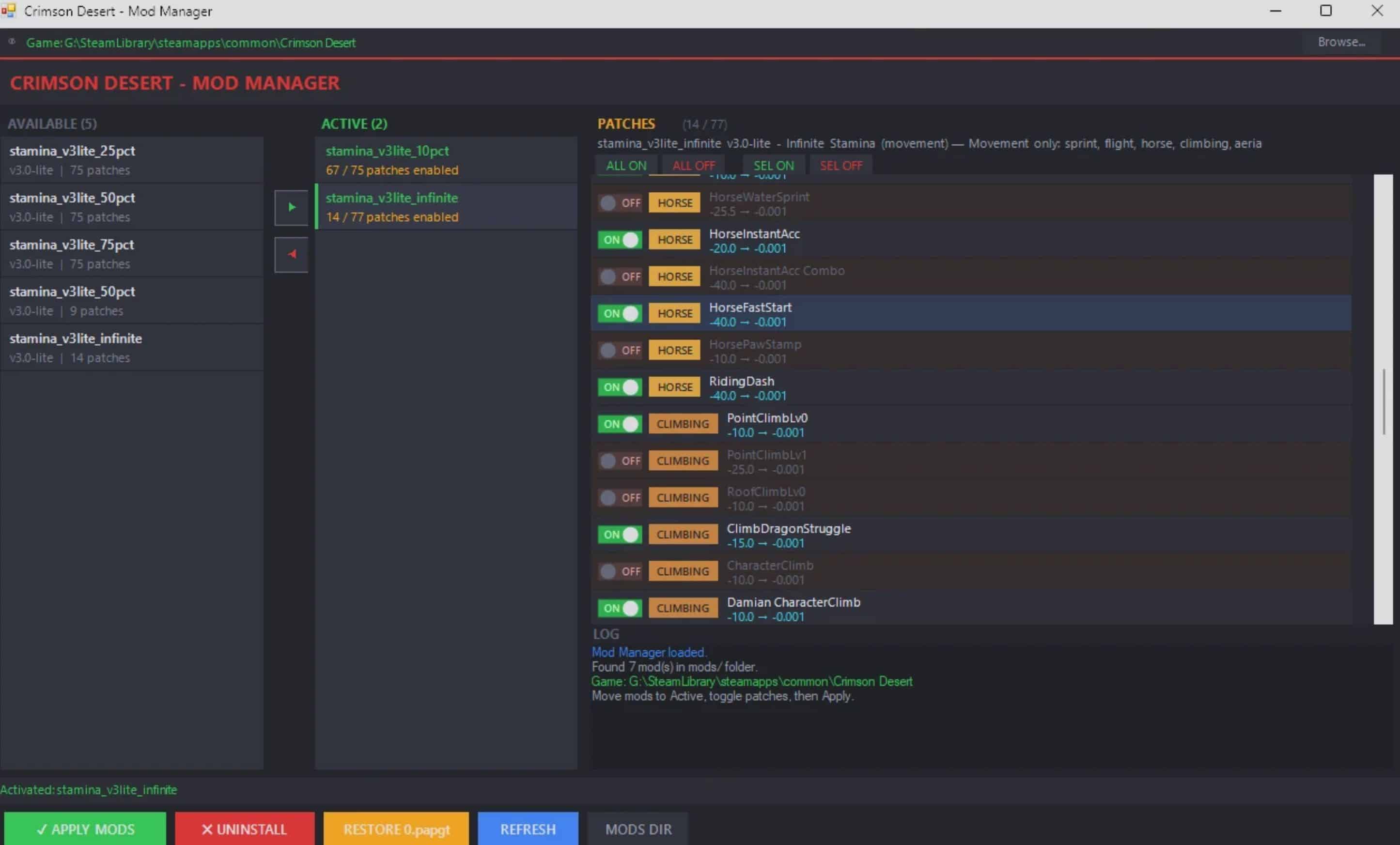Click the HORSE tag on the RidingDash patch
The height and width of the screenshot is (845, 1400).
tap(674, 387)
